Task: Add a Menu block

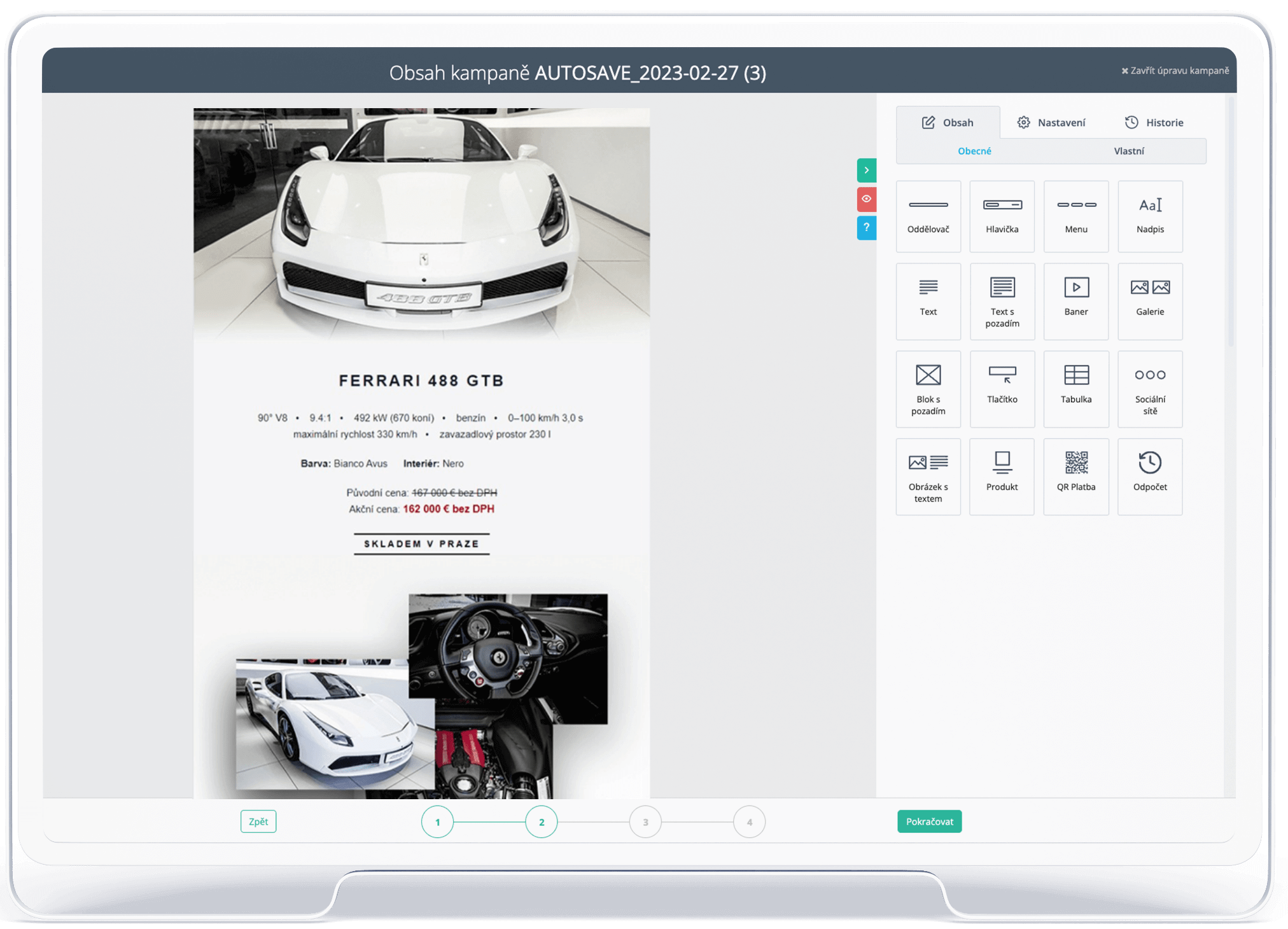Action: 1075,216
